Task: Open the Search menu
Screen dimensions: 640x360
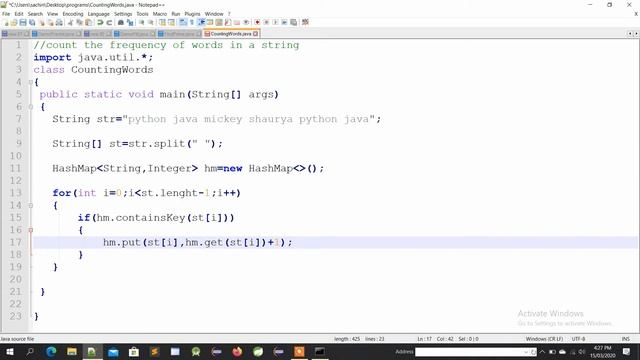Action: tap(35, 14)
